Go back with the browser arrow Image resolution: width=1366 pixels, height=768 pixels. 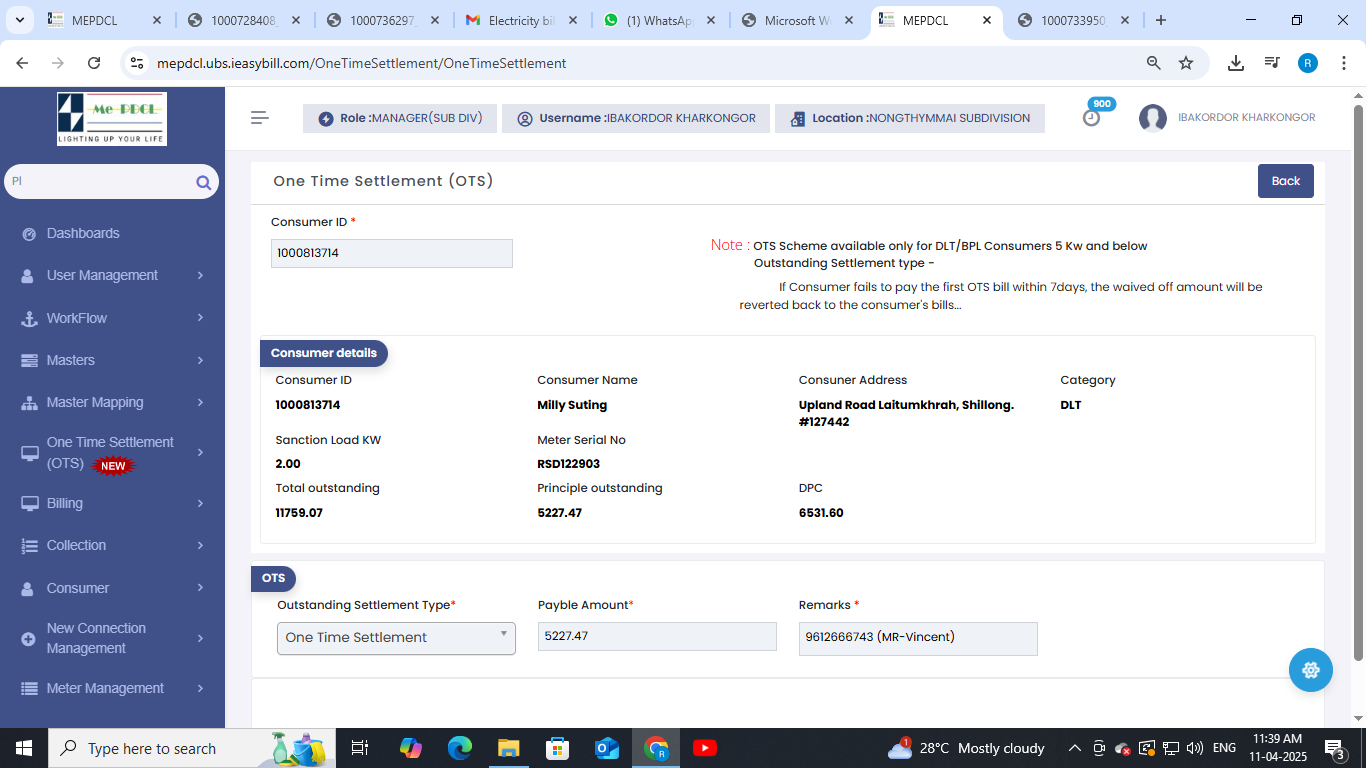pyautogui.click(x=22, y=63)
